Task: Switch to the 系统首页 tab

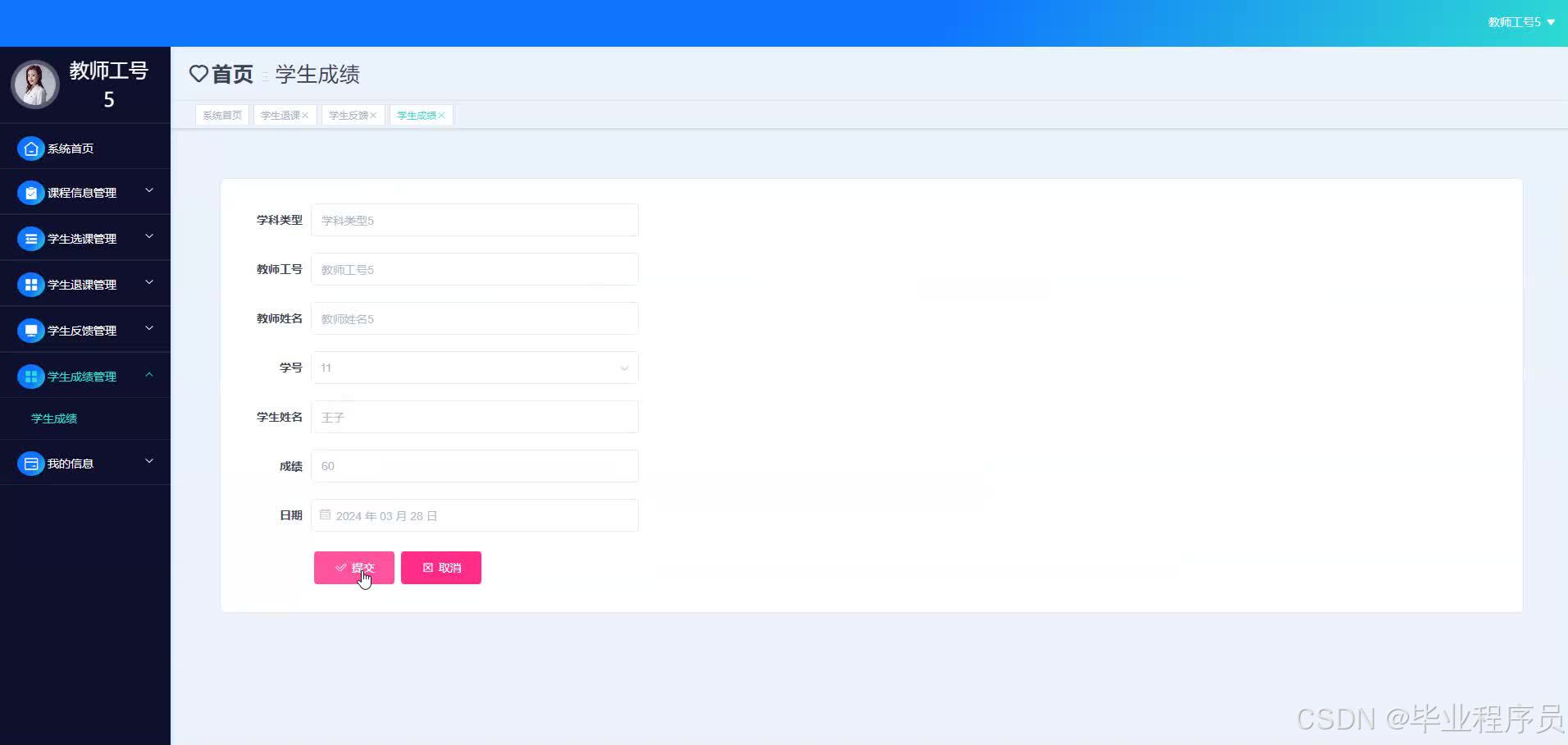Action: point(222,115)
